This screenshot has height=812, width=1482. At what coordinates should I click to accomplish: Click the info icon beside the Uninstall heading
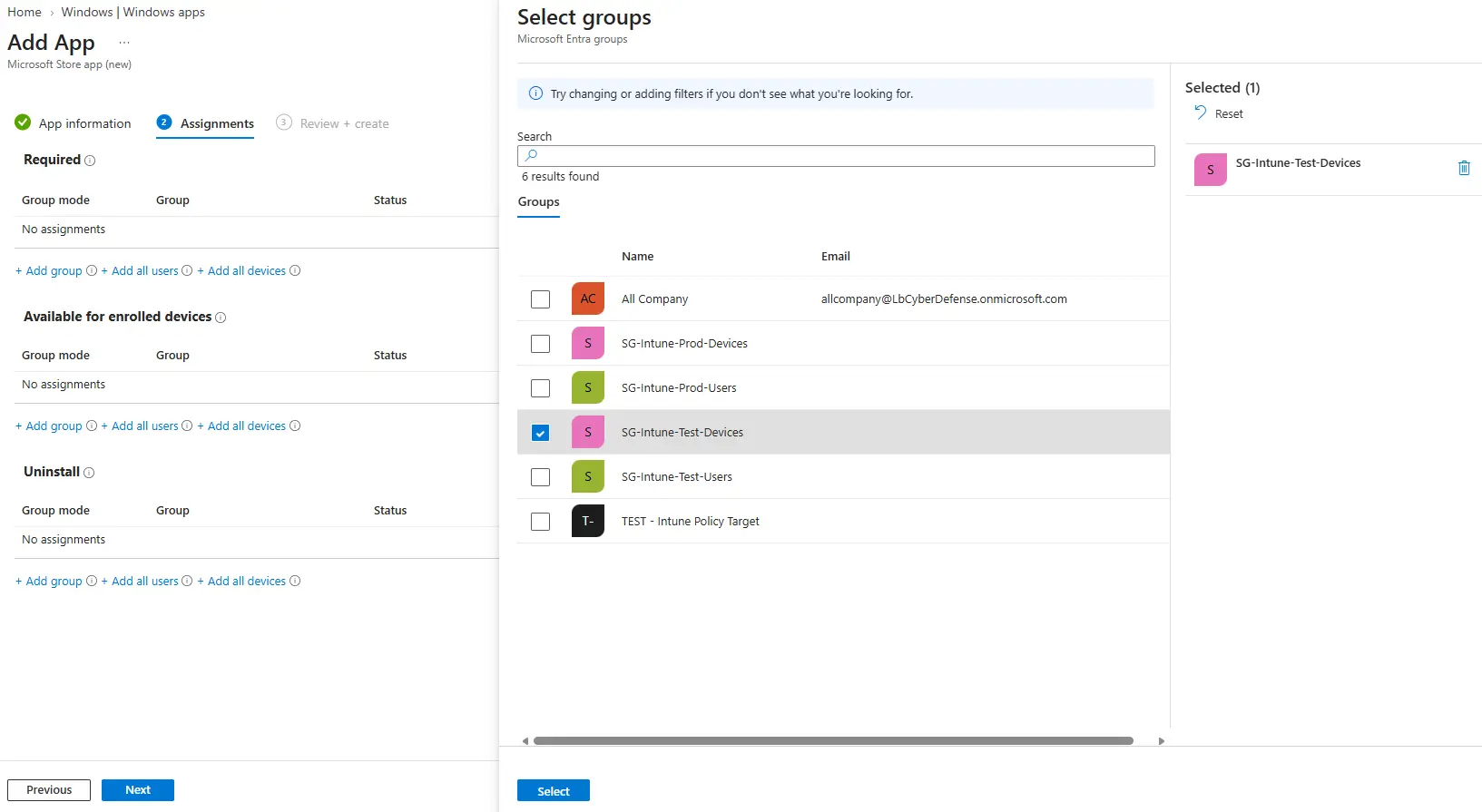coord(89,473)
